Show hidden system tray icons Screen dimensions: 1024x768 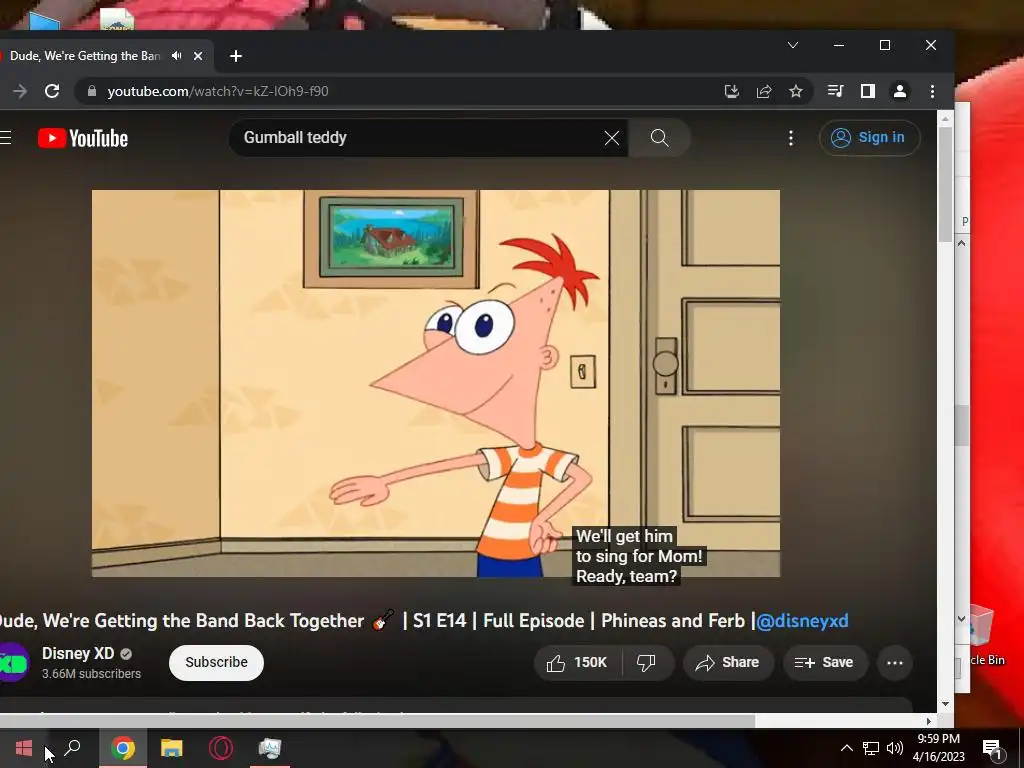[846, 748]
